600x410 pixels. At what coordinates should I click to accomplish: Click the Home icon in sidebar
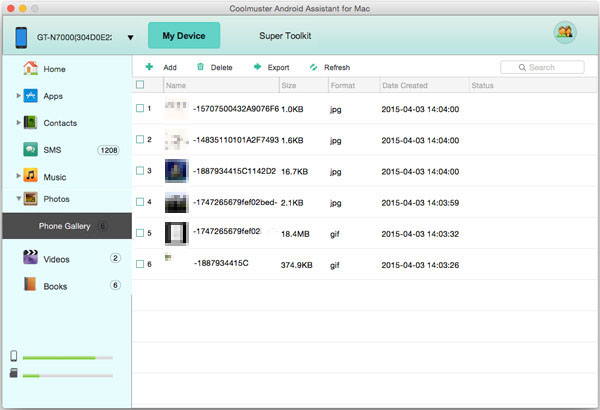coord(30,69)
